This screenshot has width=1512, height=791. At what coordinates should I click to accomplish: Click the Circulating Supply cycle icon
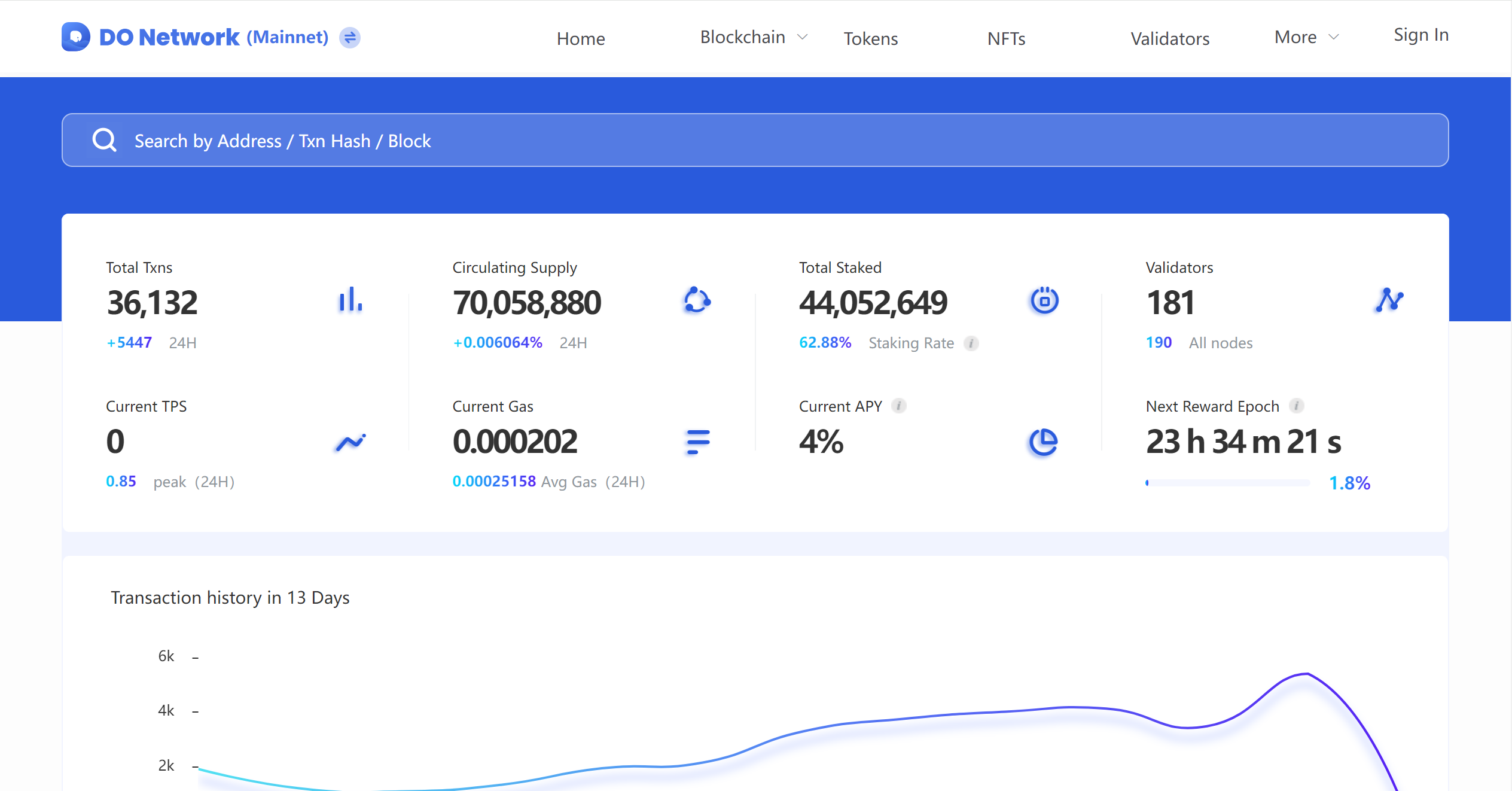pos(697,300)
